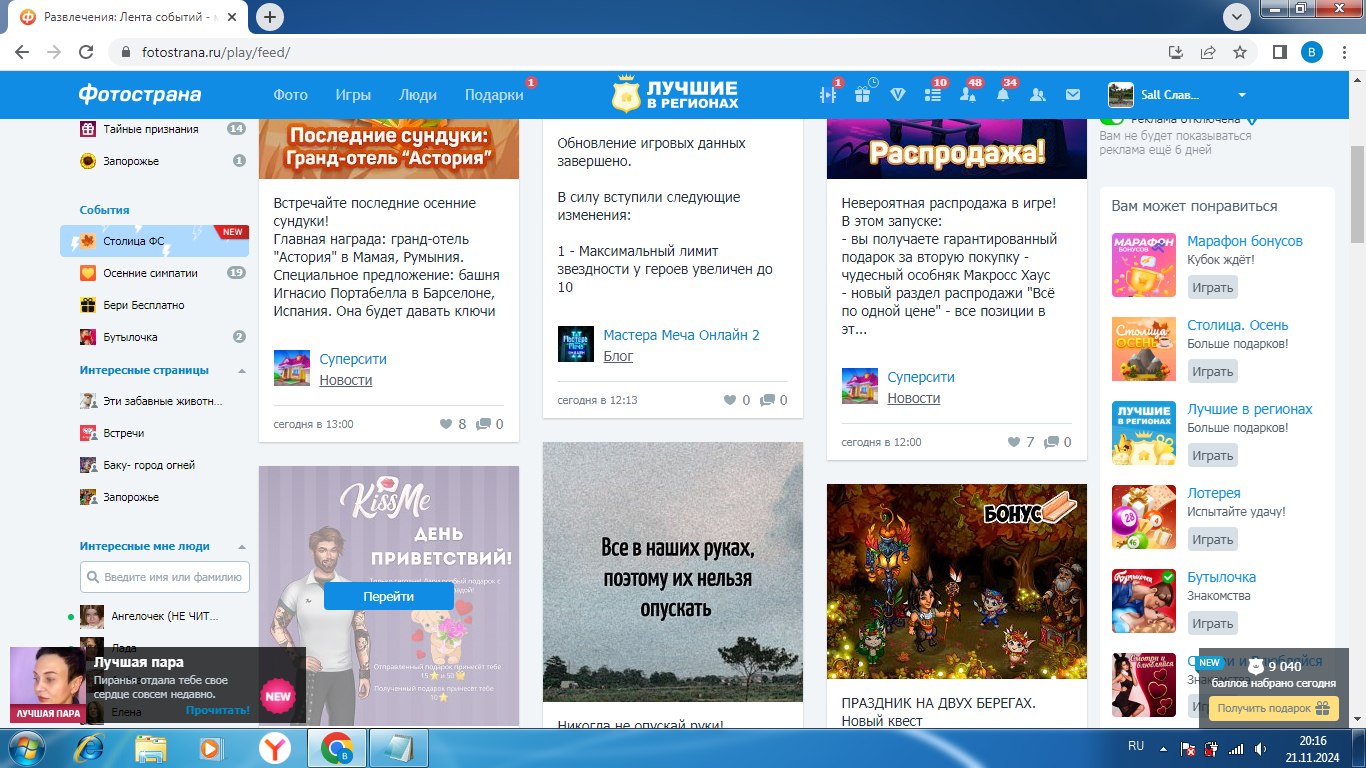Viewport: 1366px width, 768px height.
Task: Open the Фото menu
Action: [291, 95]
